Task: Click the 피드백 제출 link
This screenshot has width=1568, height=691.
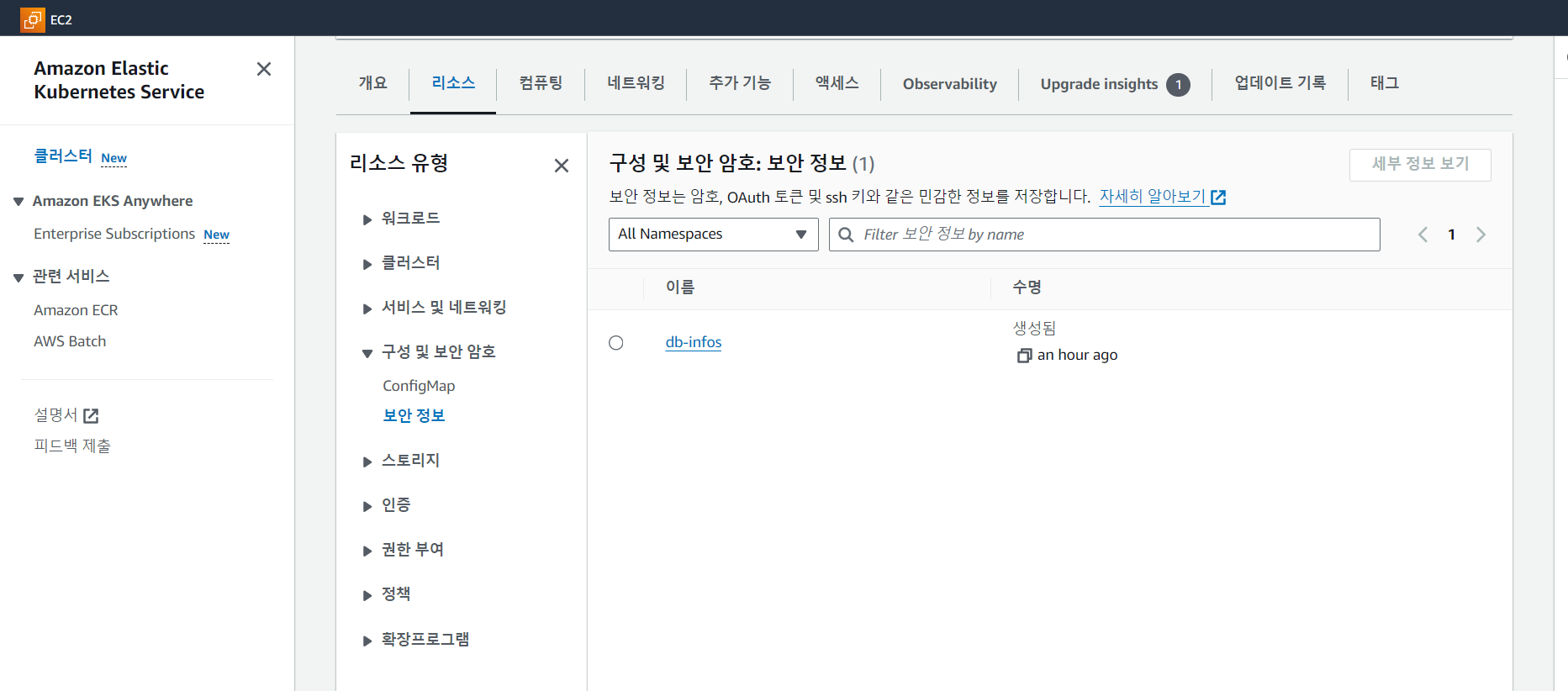Action: (x=72, y=446)
